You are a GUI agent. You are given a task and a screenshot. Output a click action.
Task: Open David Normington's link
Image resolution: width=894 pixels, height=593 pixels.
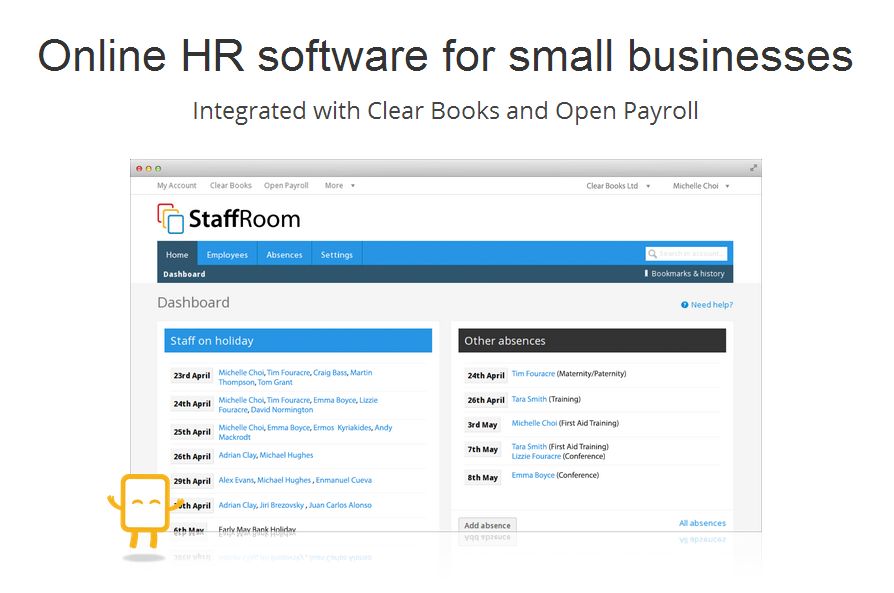click(282, 410)
